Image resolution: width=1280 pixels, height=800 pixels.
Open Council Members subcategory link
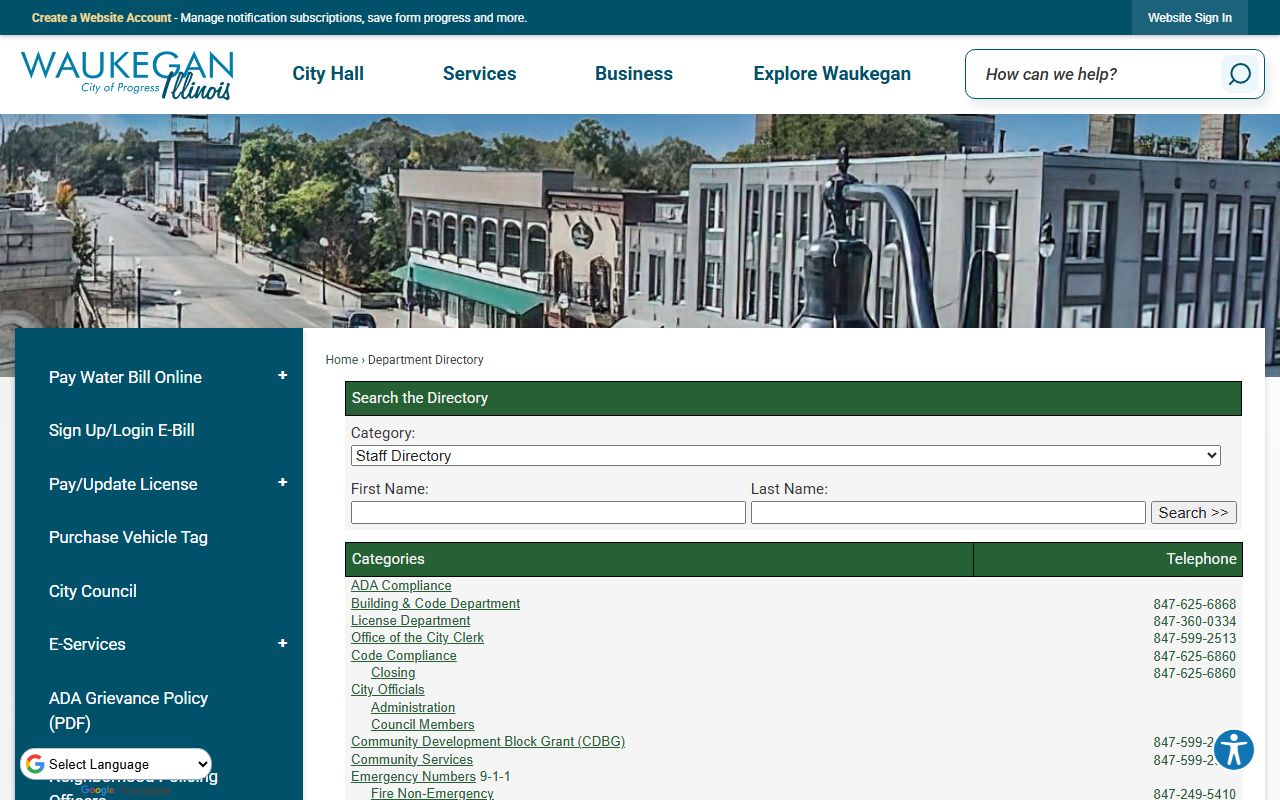tap(423, 725)
